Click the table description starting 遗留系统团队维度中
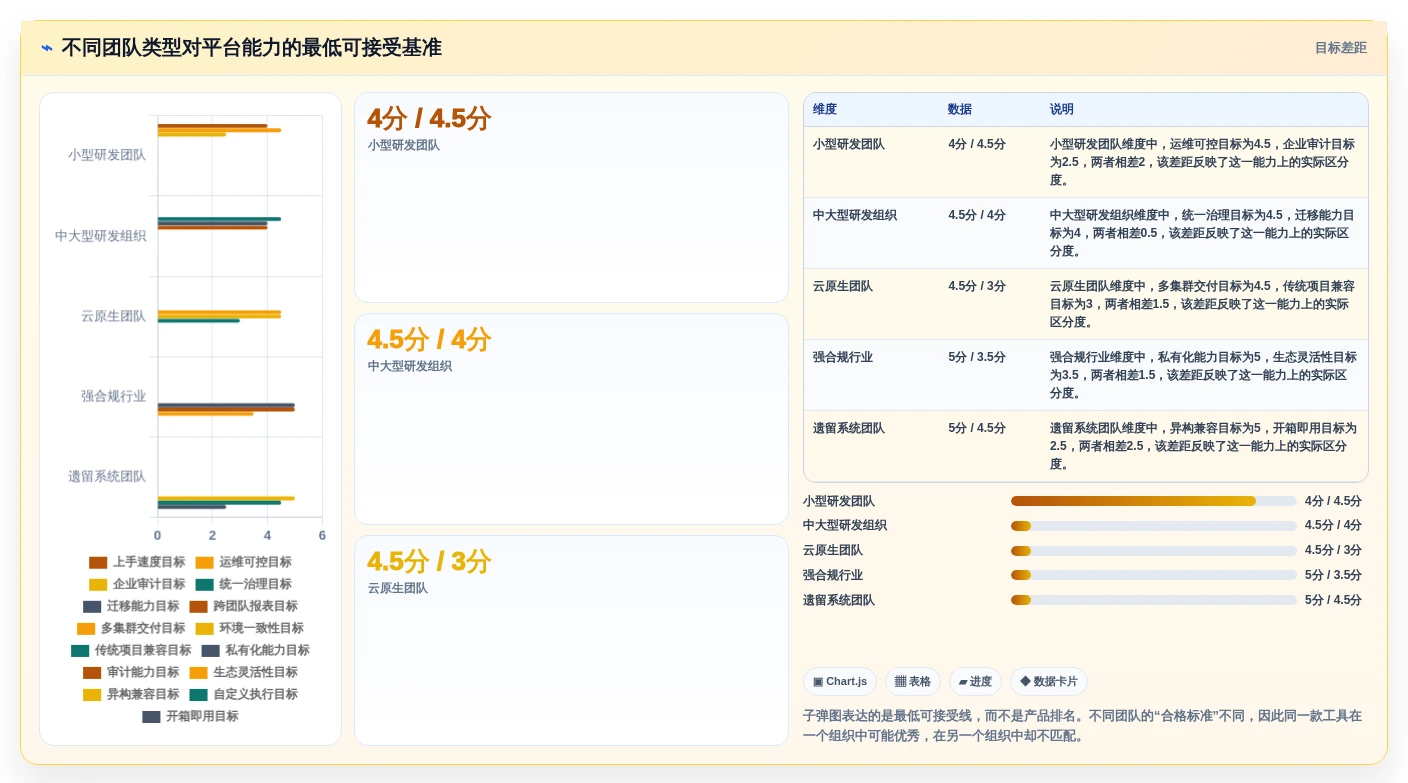 1203,446
